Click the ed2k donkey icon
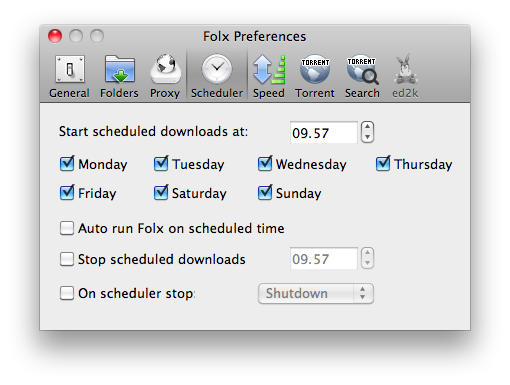This screenshot has height=385, width=510. pos(406,69)
